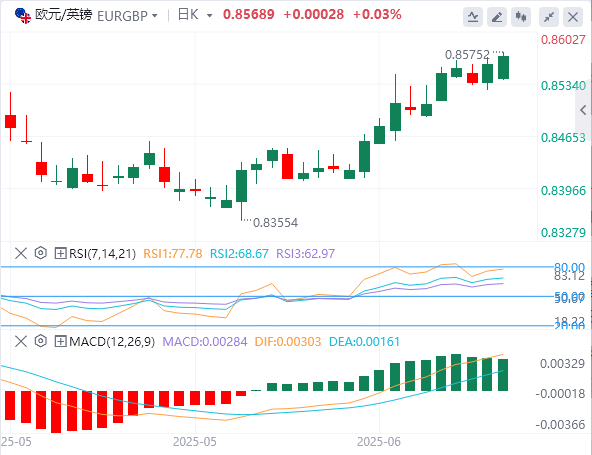Open RSI indicator settings gear
Image resolution: width=592 pixels, height=455 pixels.
point(40,253)
